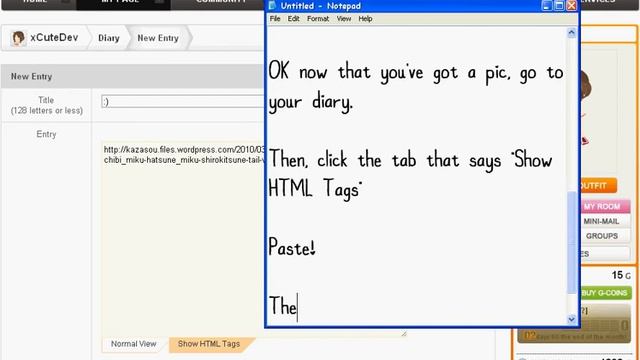Open the Edit menu in Notepad
Screen dimensions: 640x360
click(293, 19)
